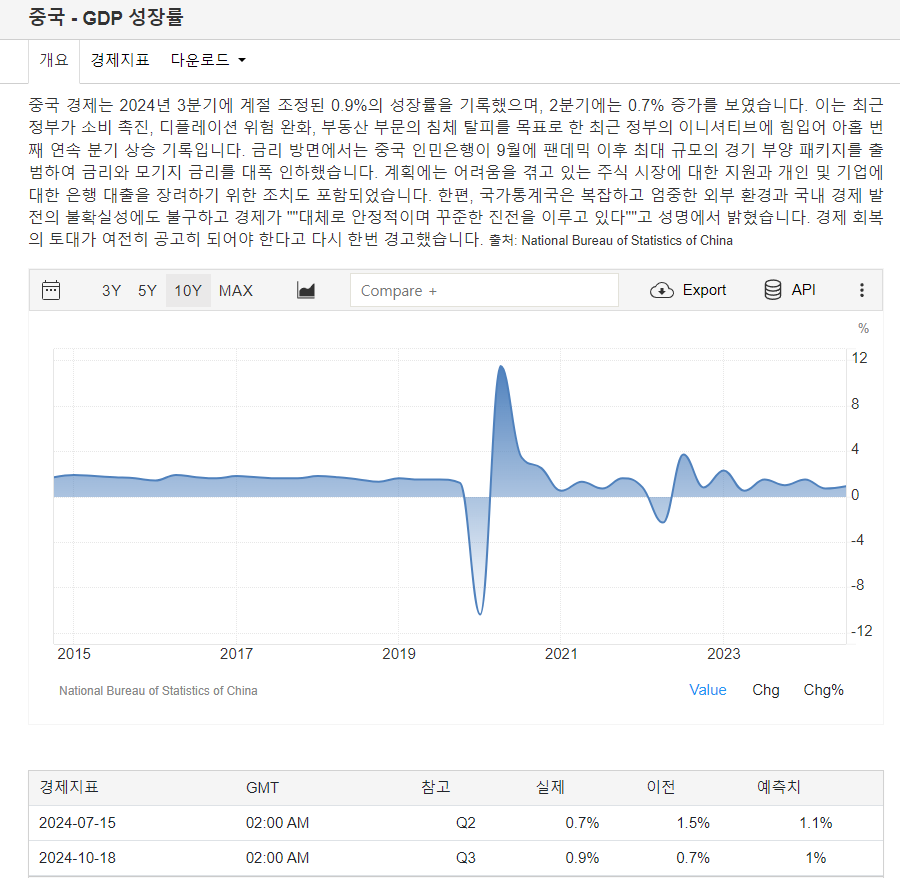Viewport: 900px width, 878px height.
Task: Select the 5Y time range
Action: click(x=147, y=291)
